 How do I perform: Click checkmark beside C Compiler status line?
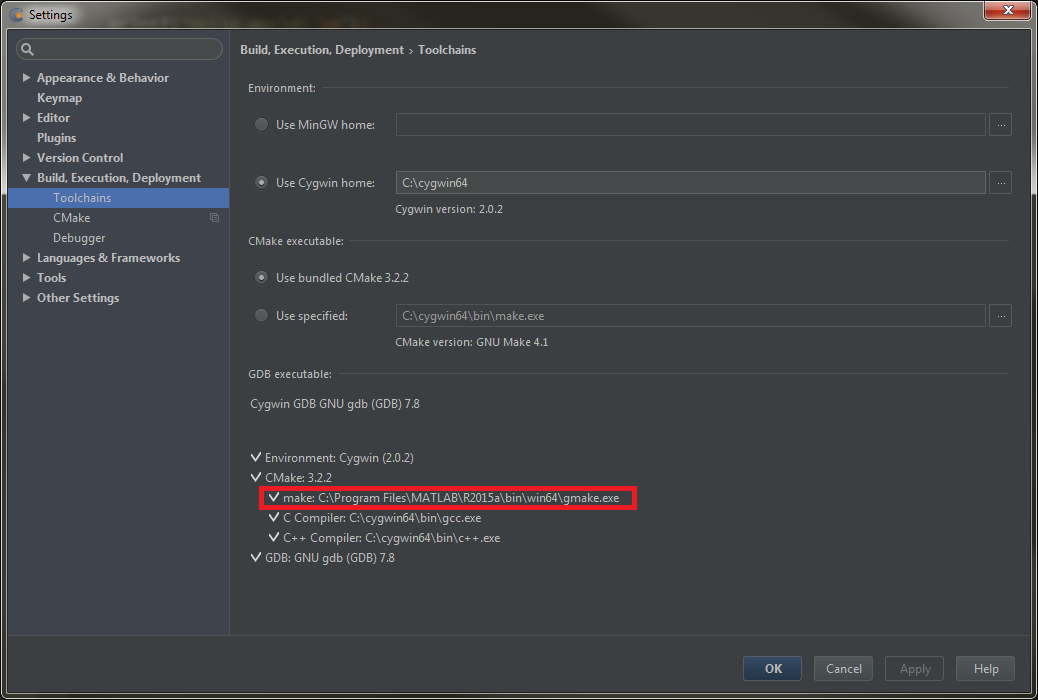point(273,518)
